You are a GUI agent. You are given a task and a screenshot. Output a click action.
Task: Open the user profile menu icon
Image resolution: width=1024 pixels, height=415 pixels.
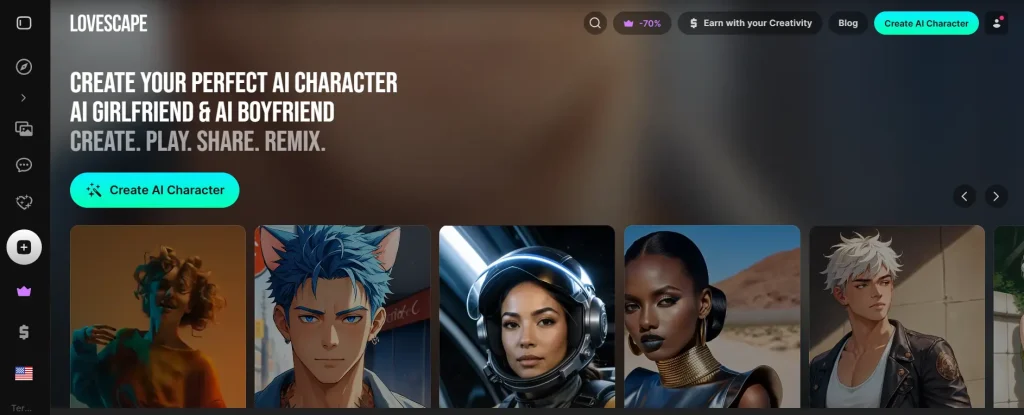coord(996,23)
